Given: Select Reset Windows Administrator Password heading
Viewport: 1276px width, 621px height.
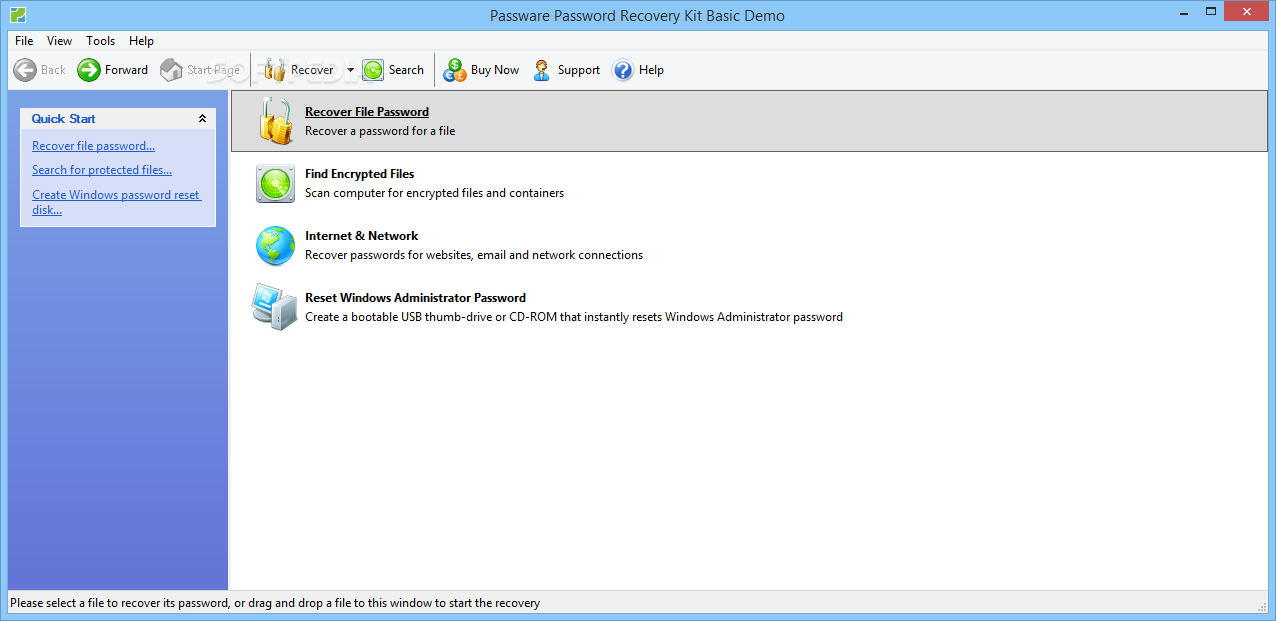Looking at the screenshot, I should [415, 298].
